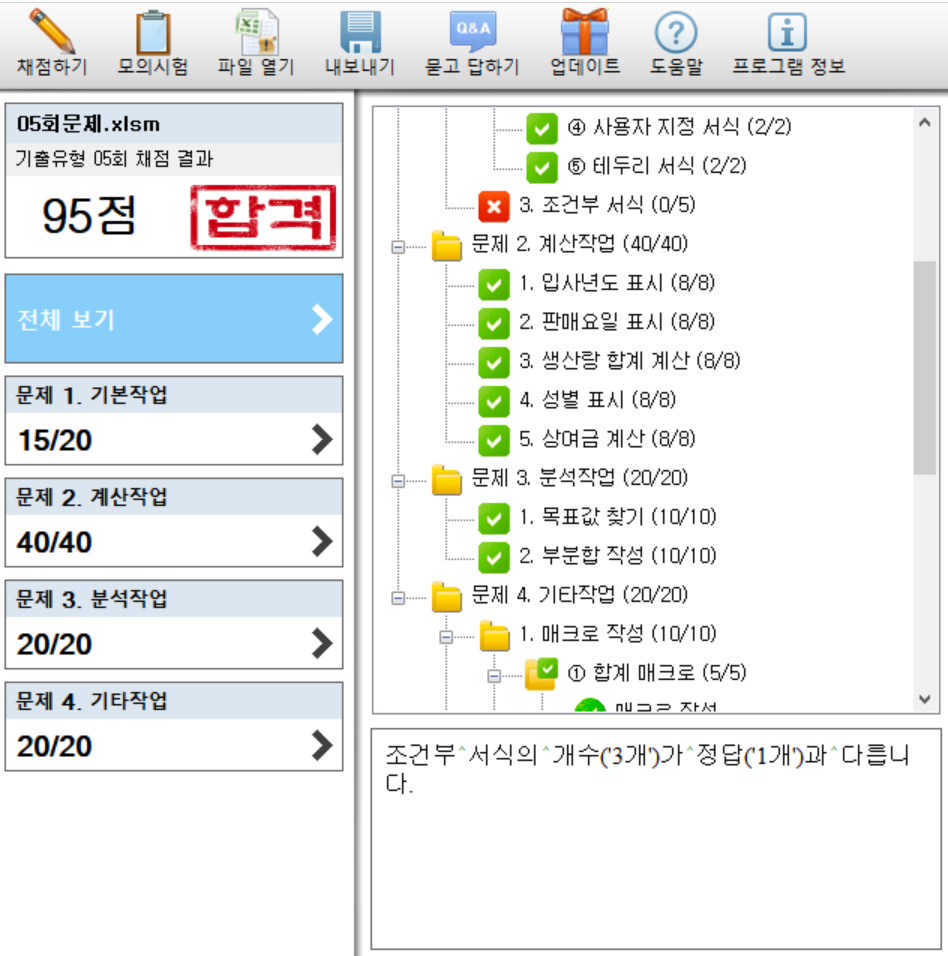Image resolution: width=948 pixels, height=956 pixels.
Task: Open 도움말 question mark icon
Action: coord(676,31)
